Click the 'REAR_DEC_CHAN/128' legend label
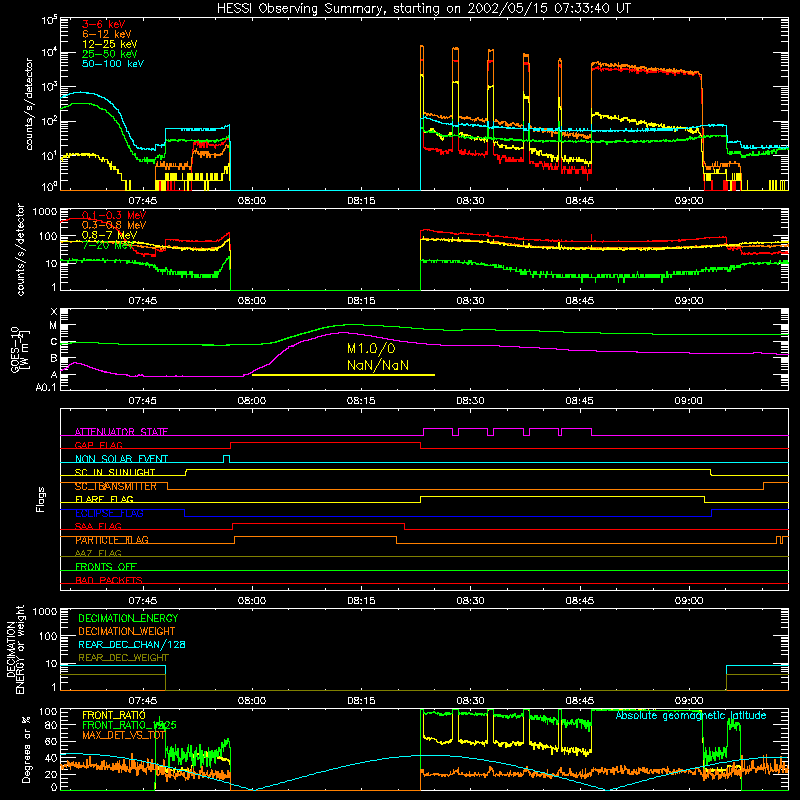 (132, 644)
